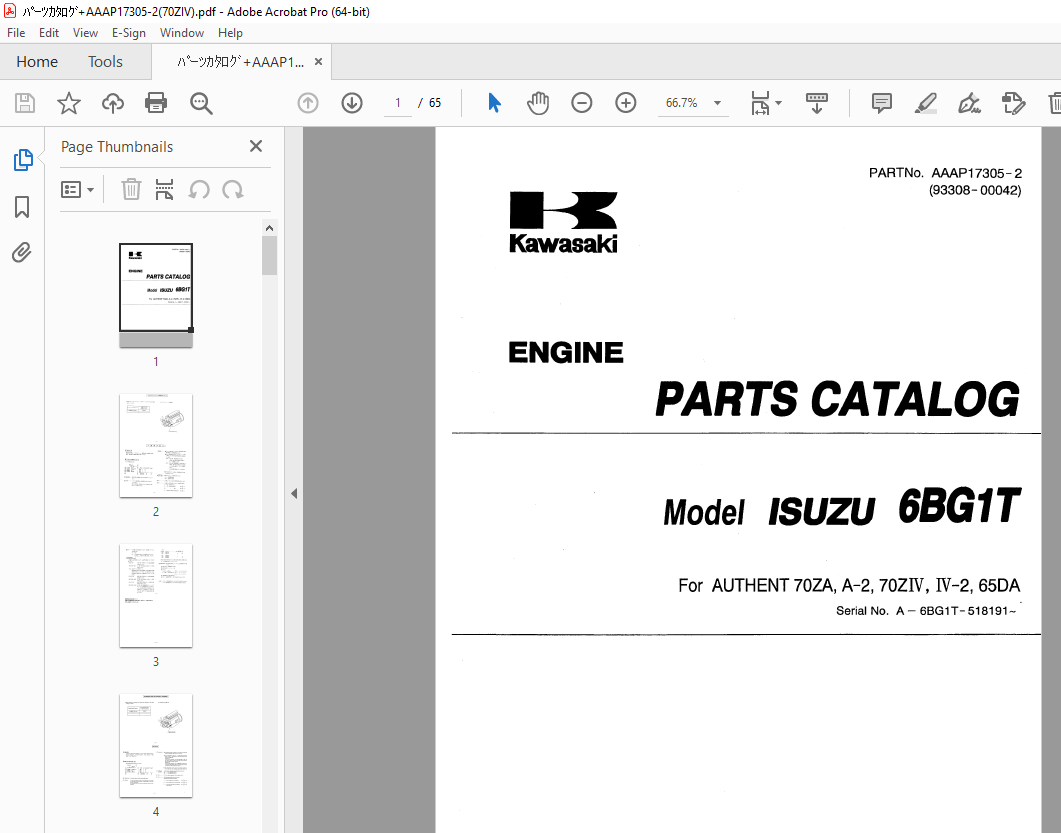Collapse the navigation pane with side arrow

[294, 493]
